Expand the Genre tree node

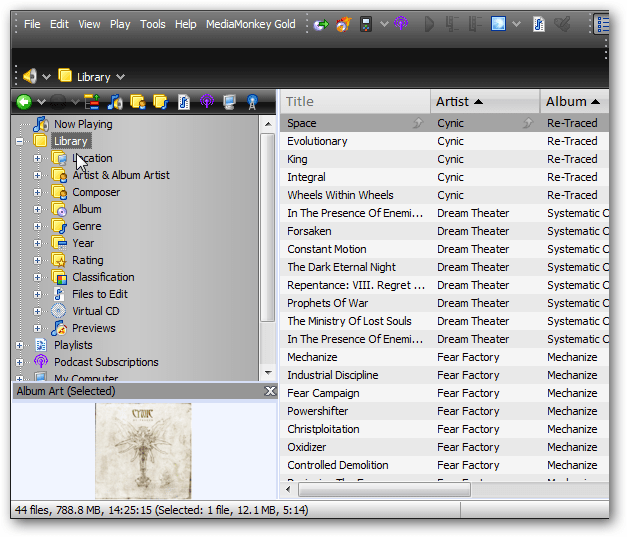(37, 226)
